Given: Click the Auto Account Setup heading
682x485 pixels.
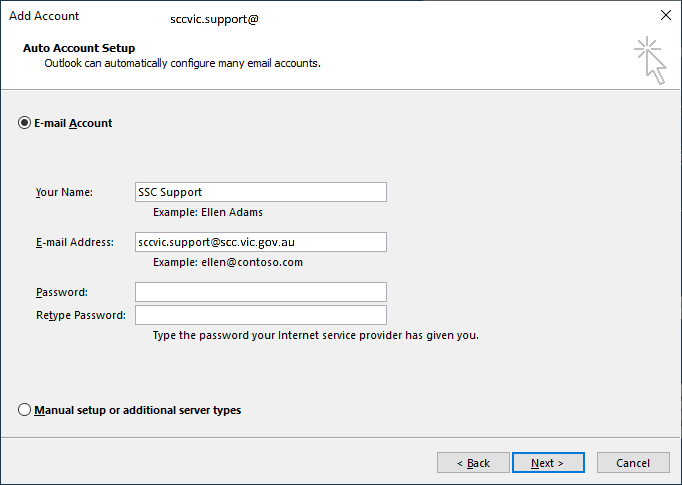Looking at the screenshot, I should point(78,48).
